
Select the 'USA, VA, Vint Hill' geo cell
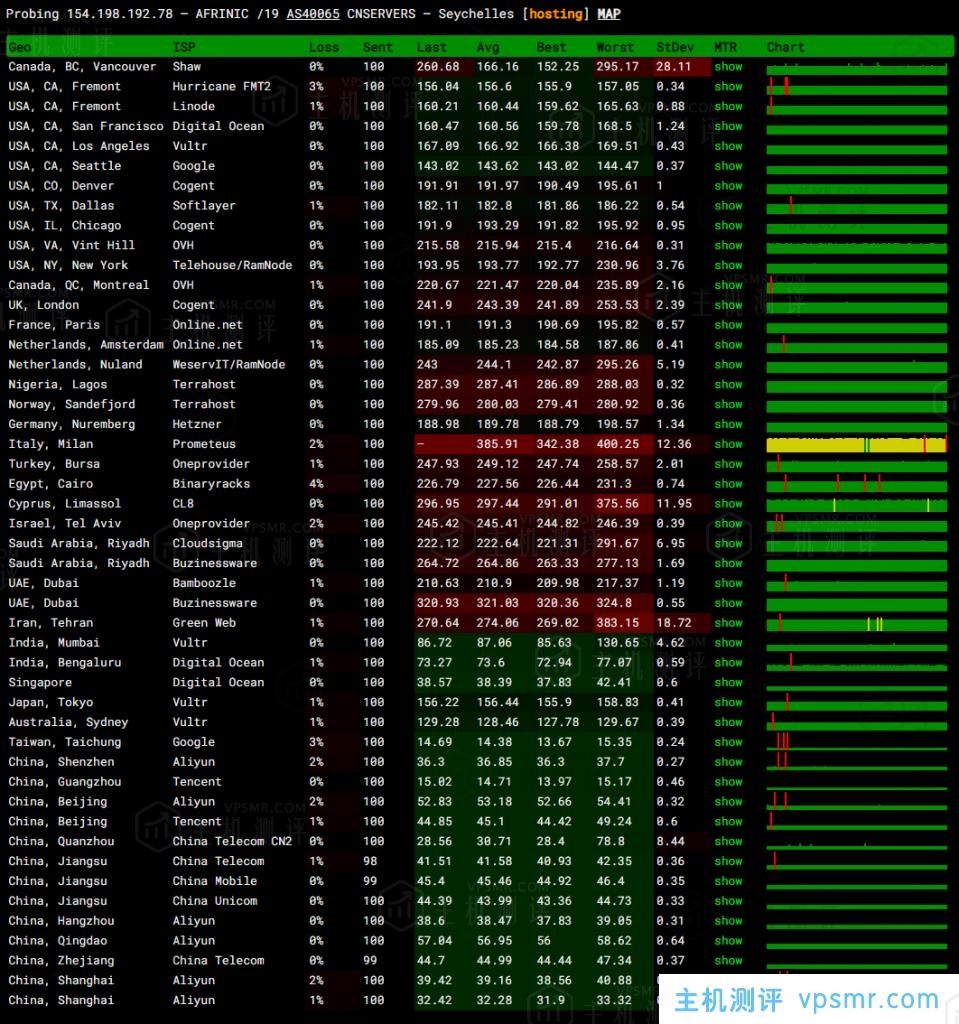click(x=71, y=246)
